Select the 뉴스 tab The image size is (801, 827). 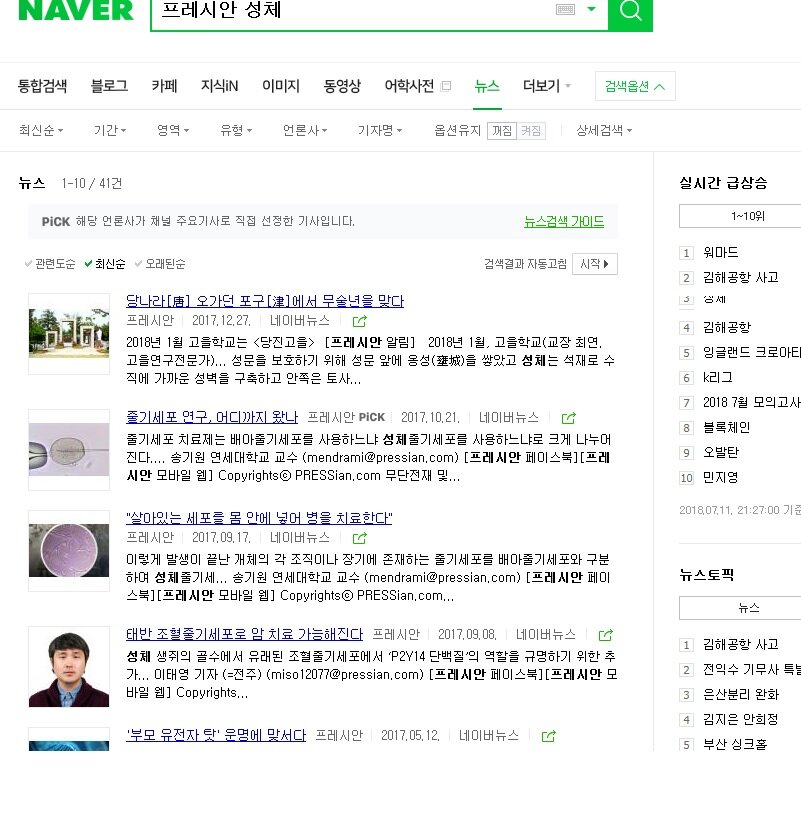(x=487, y=86)
